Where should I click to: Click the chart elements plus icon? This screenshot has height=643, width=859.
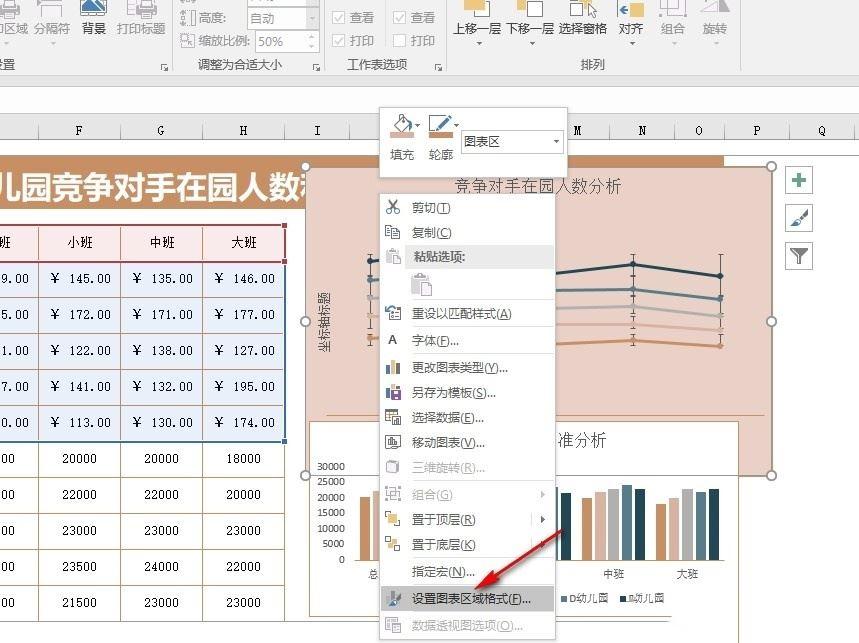click(799, 180)
